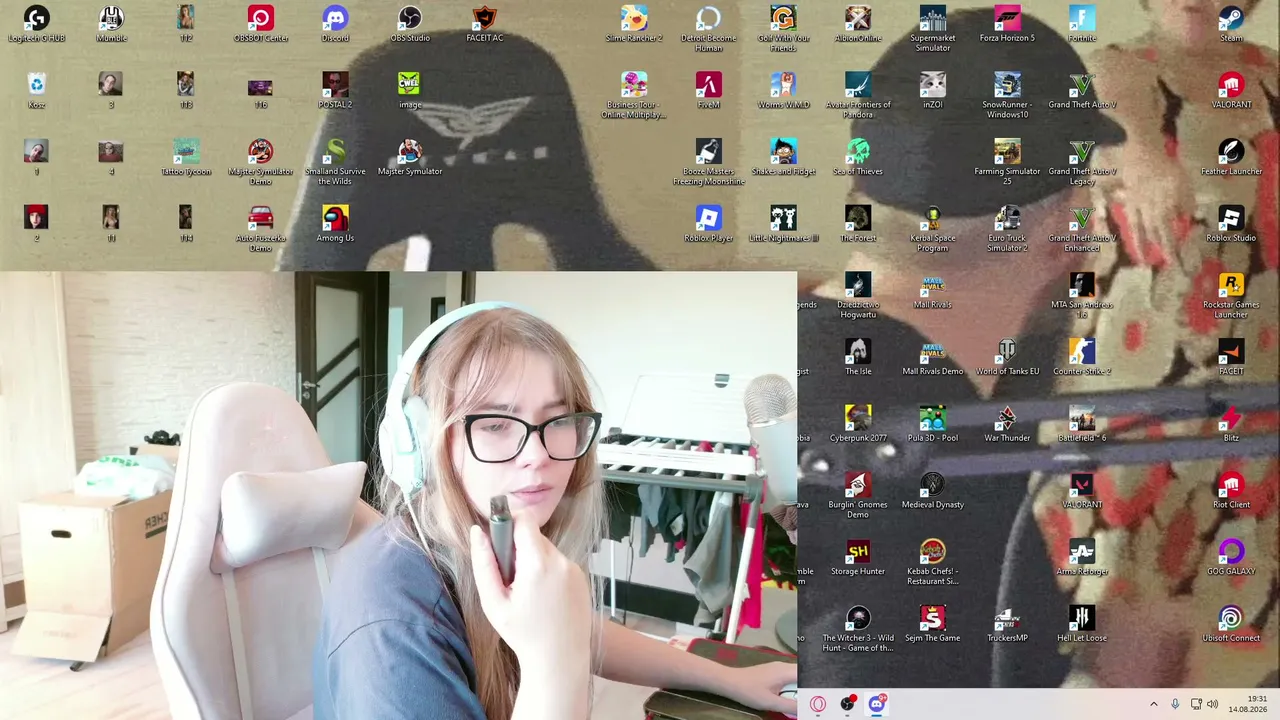This screenshot has width=1280, height=720.
Task: Select the Feather Launcher icon
Action: 1231,158
